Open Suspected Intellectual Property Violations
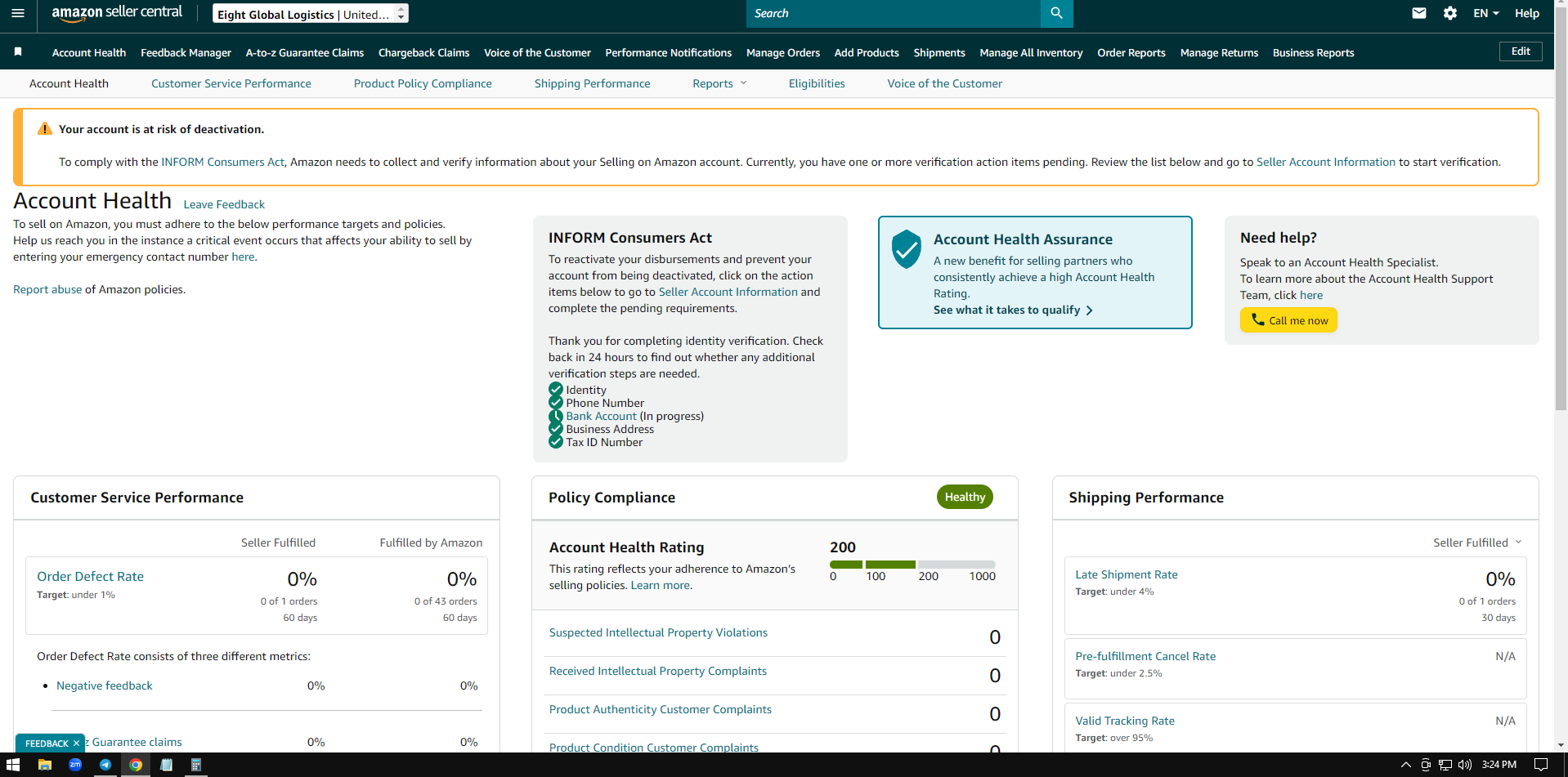The height and width of the screenshot is (777, 1568). tap(658, 632)
